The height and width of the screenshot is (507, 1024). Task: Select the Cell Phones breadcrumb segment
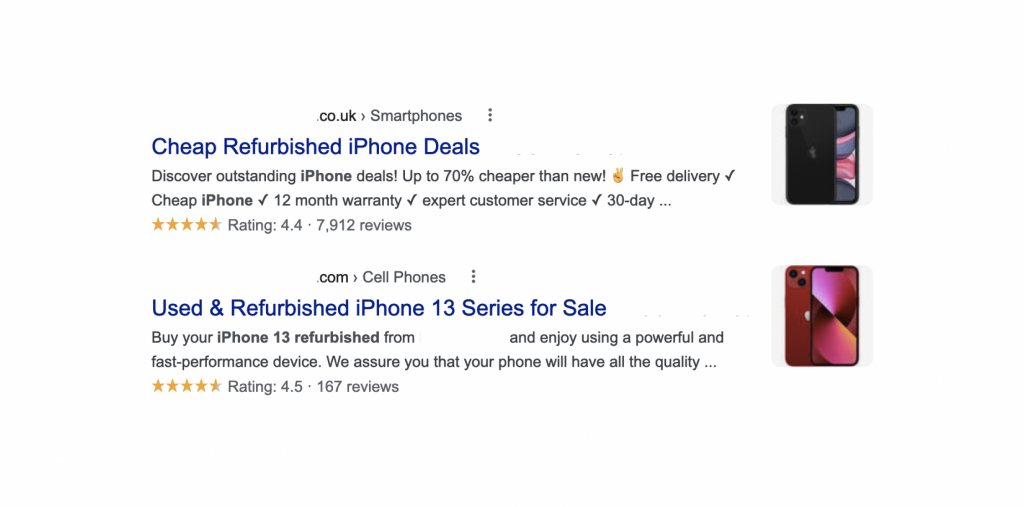(x=404, y=277)
